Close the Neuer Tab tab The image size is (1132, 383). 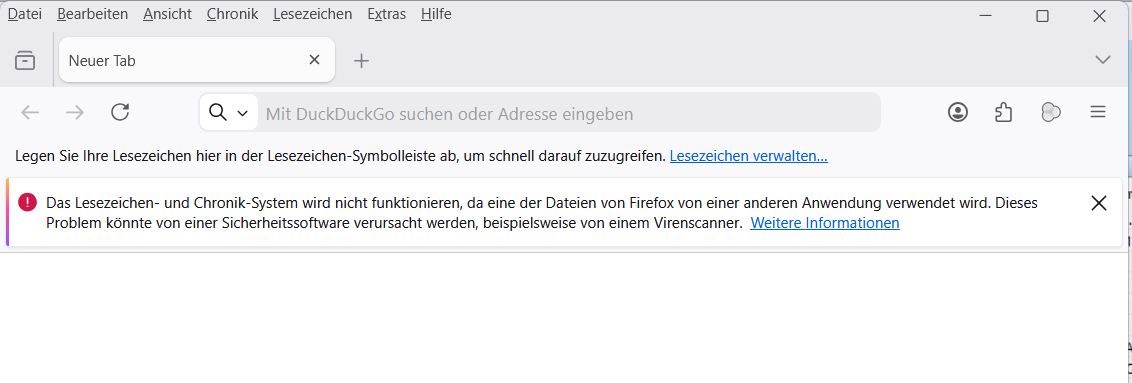[314, 60]
